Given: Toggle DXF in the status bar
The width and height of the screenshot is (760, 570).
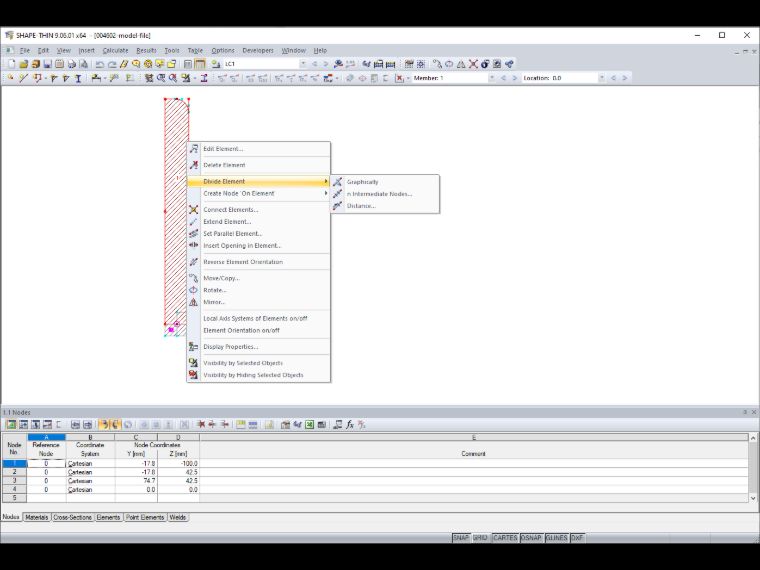Looking at the screenshot, I should tap(577, 538).
